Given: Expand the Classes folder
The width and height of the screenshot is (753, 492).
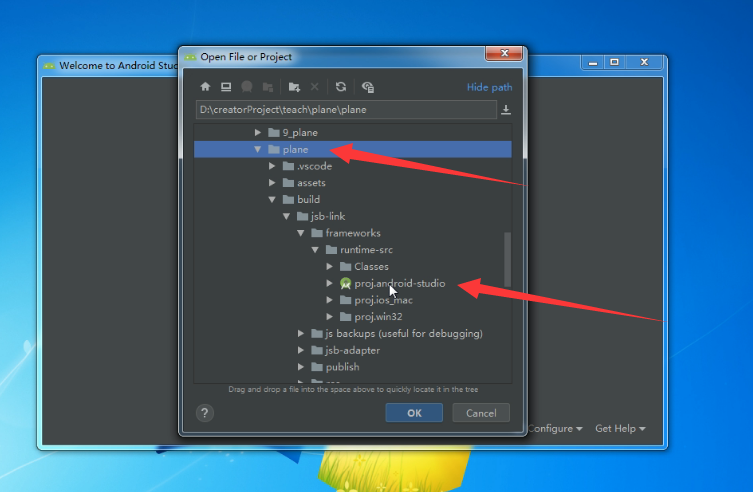Looking at the screenshot, I should click(x=329, y=266).
